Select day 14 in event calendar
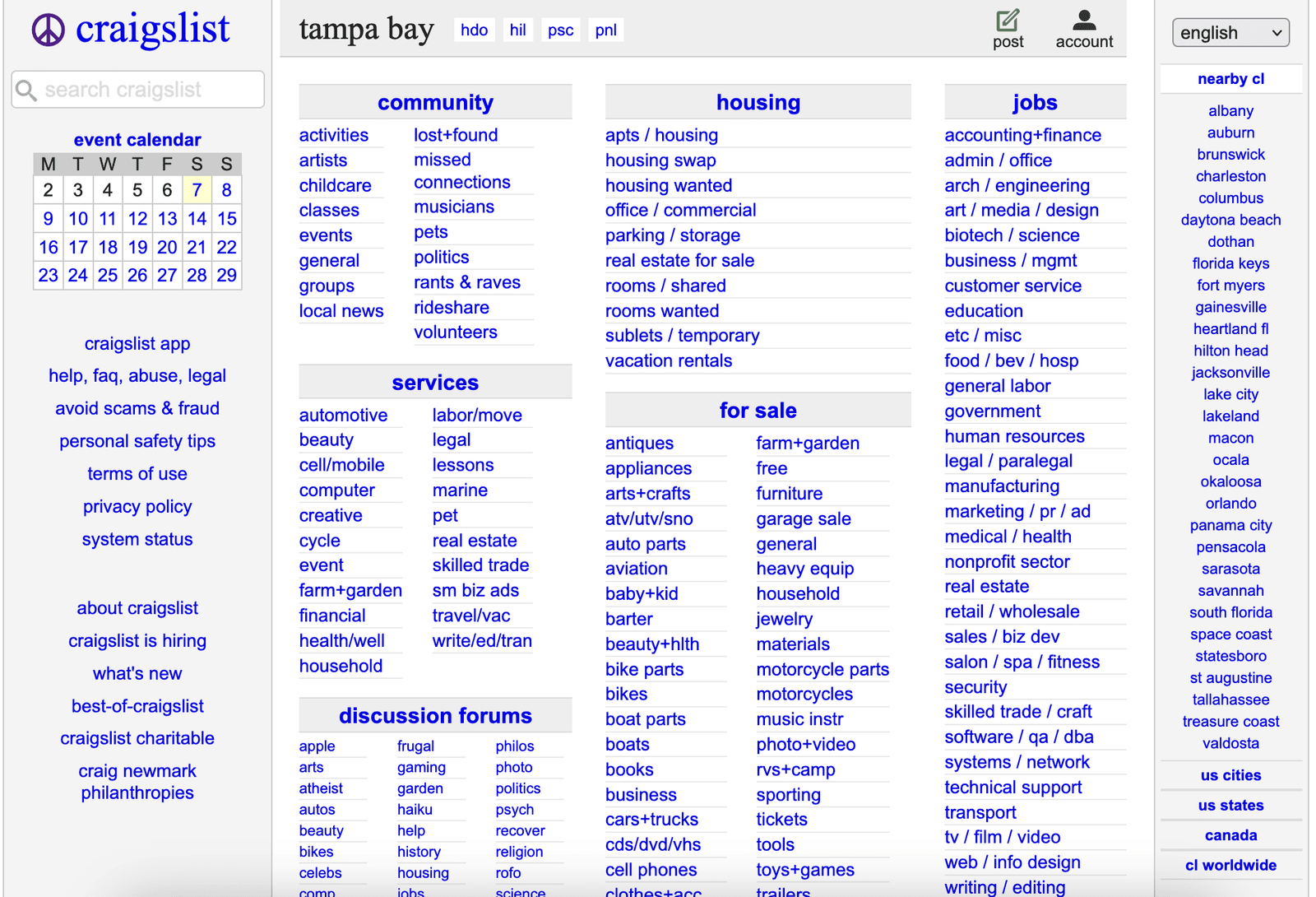The width and height of the screenshot is (1316, 897). (197, 219)
